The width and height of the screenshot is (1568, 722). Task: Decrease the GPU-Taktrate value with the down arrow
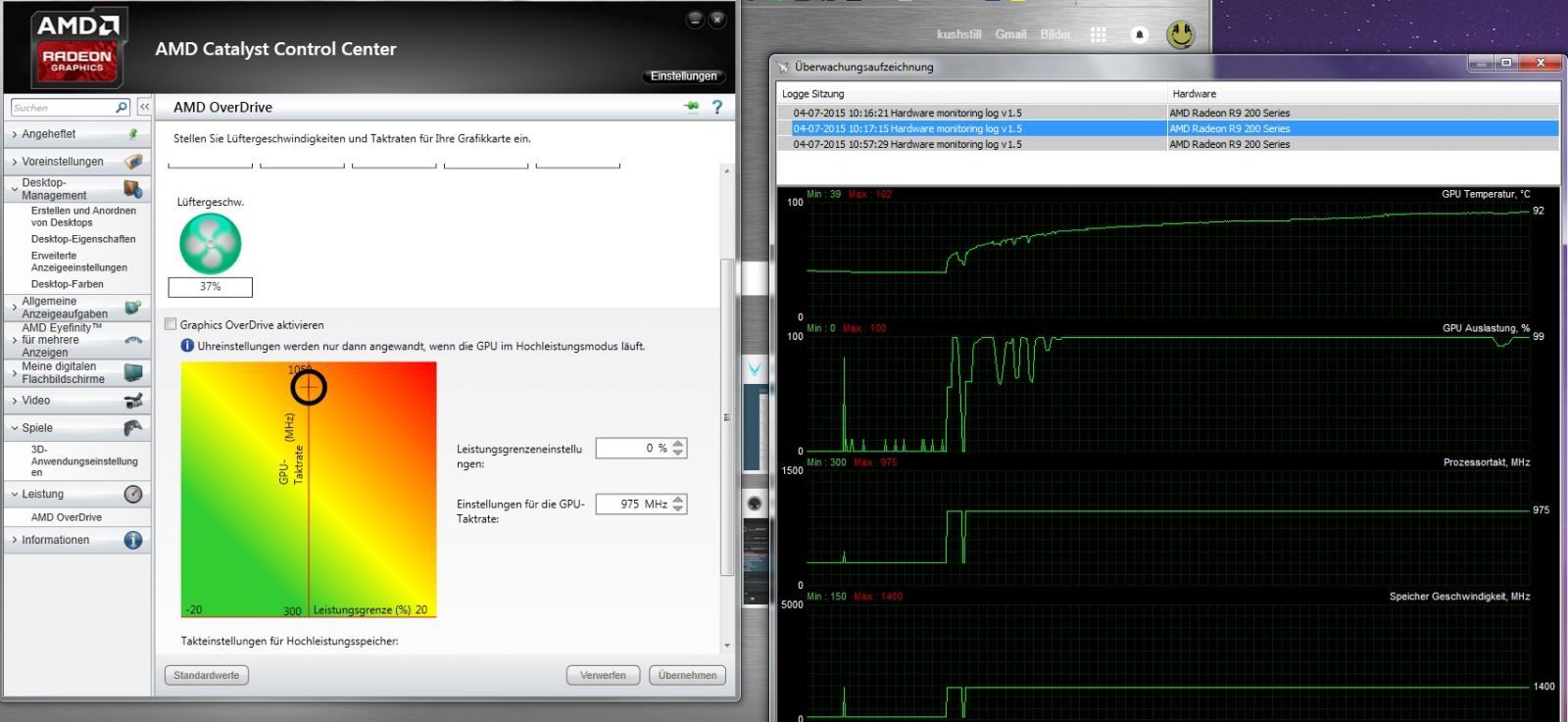tap(679, 509)
